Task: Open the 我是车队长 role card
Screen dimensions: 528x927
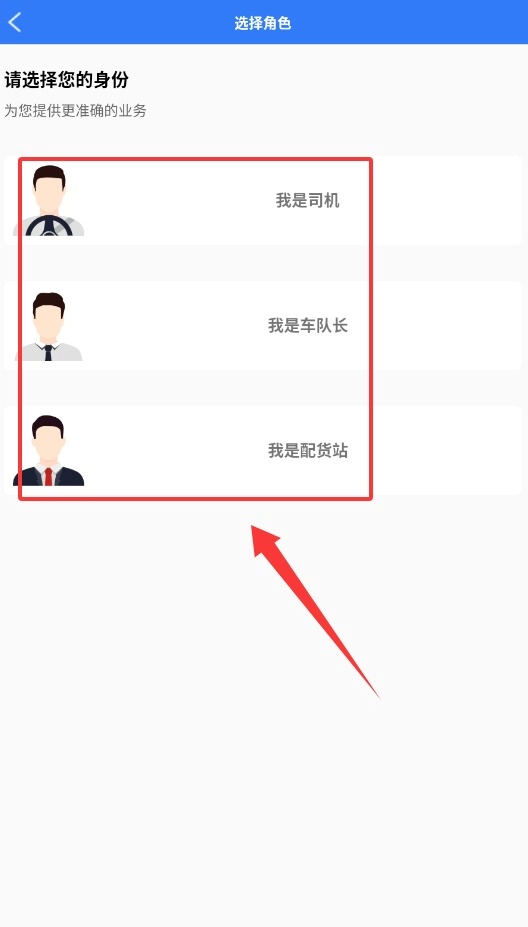Action: tap(263, 326)
